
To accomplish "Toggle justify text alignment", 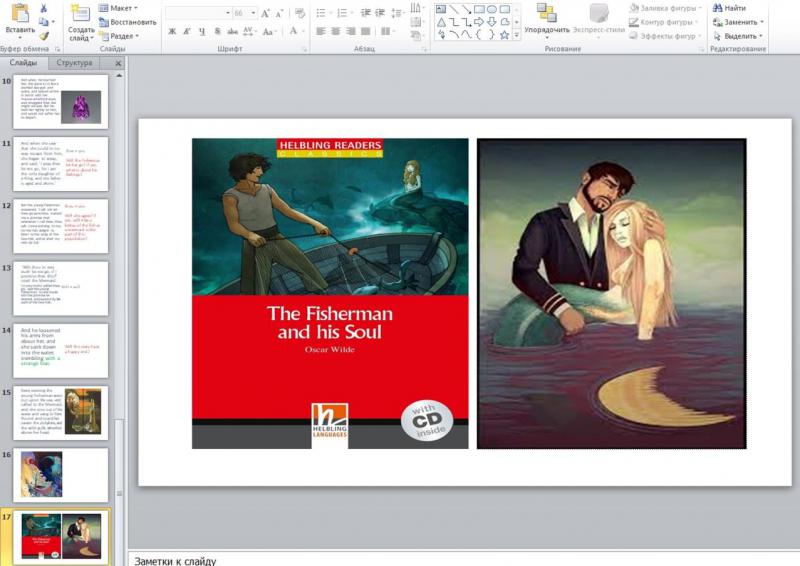I will coord(365,32).
